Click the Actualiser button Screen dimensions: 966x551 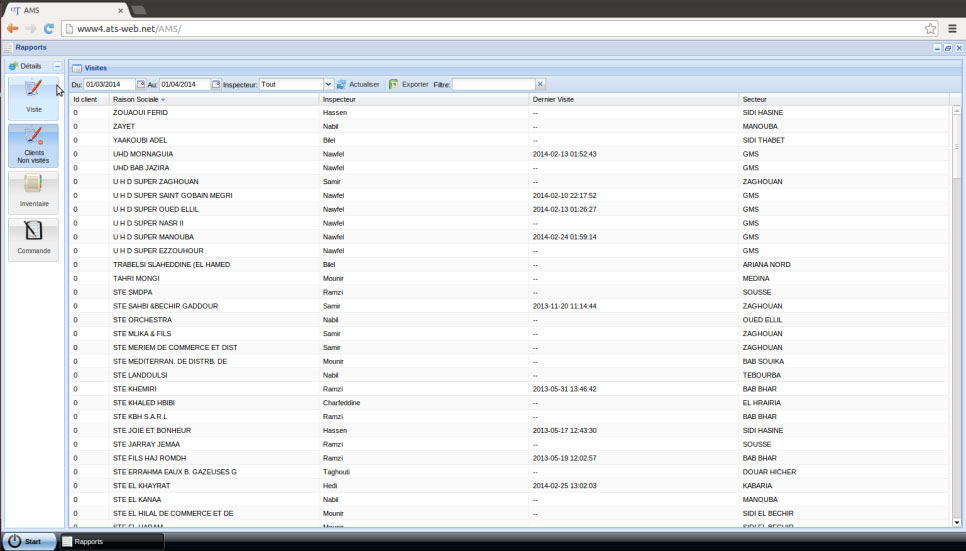(x=357, y=85)
